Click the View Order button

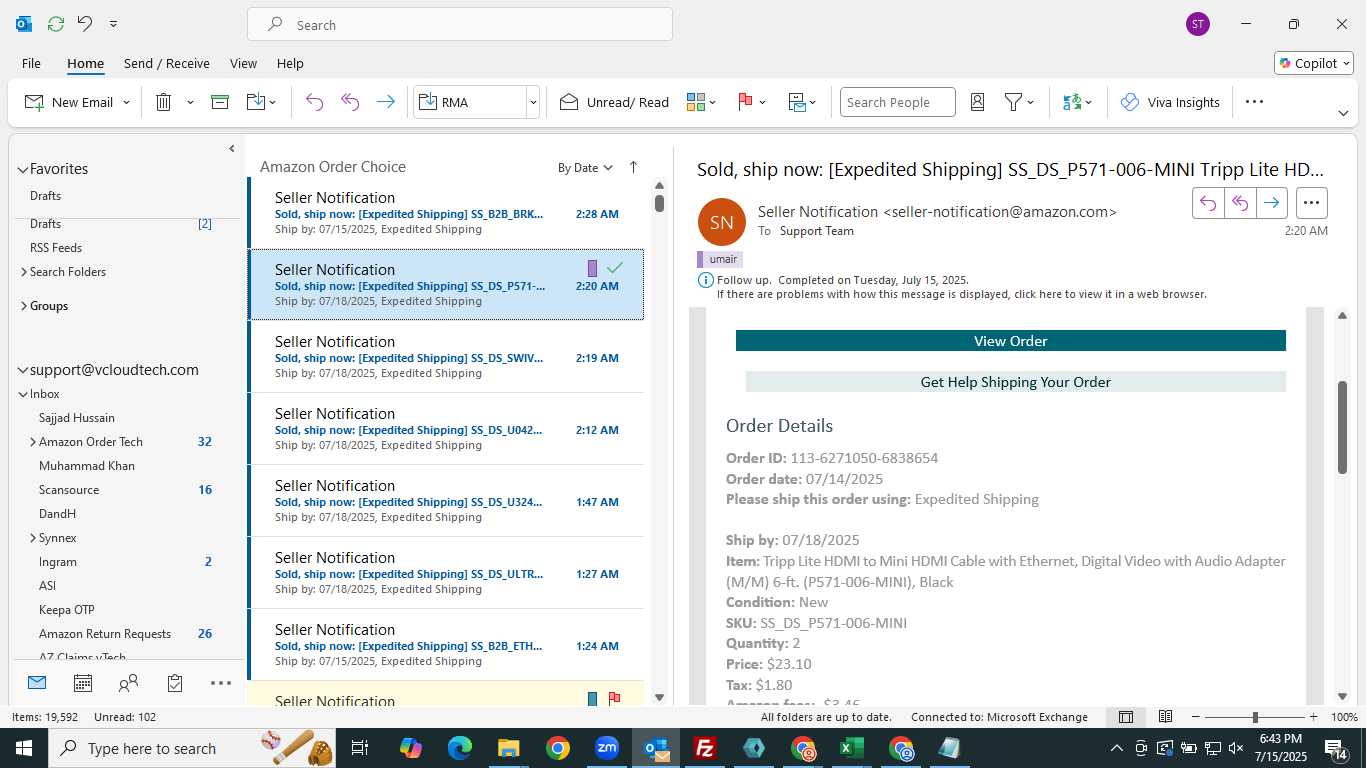click(x=1010, y=341)
